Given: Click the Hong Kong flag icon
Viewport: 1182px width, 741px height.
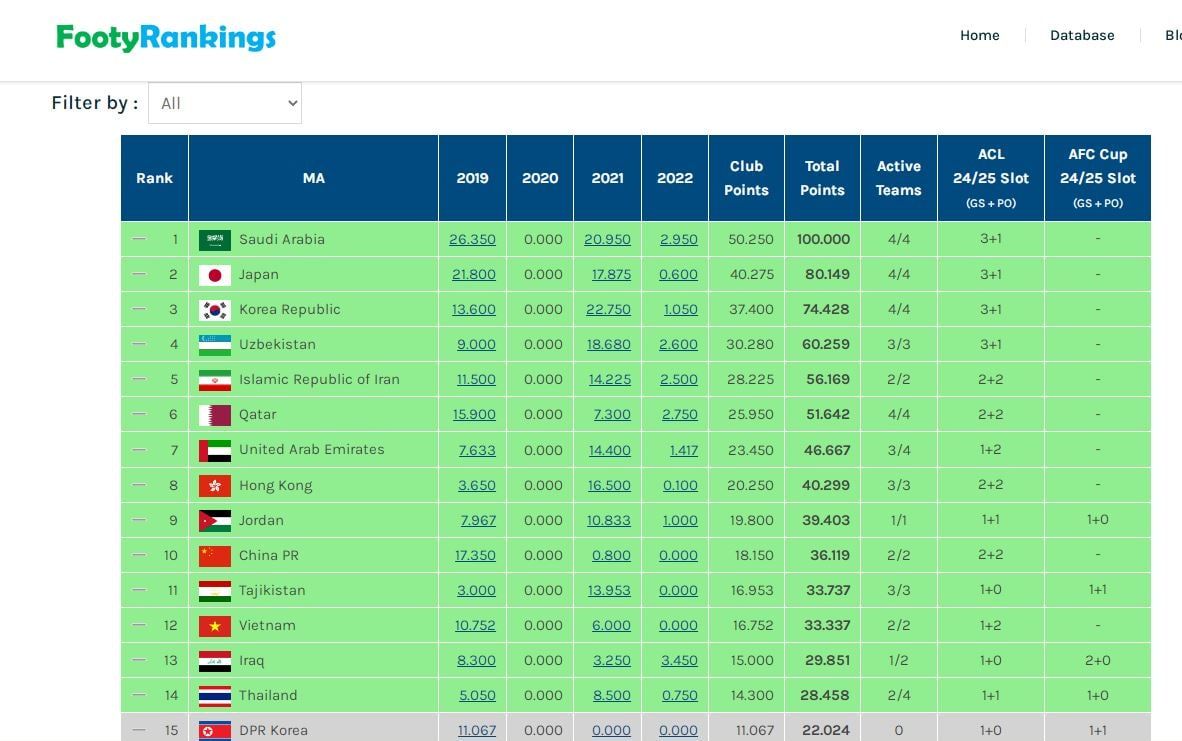Looking at the screenshot, I should pyautogui.click(x=214, y=486).
